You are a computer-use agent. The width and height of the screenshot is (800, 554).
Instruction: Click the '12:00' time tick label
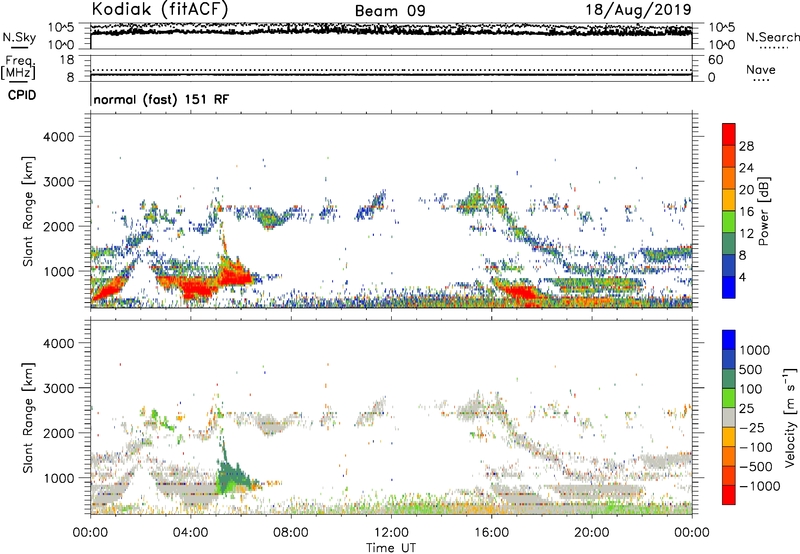391,533
